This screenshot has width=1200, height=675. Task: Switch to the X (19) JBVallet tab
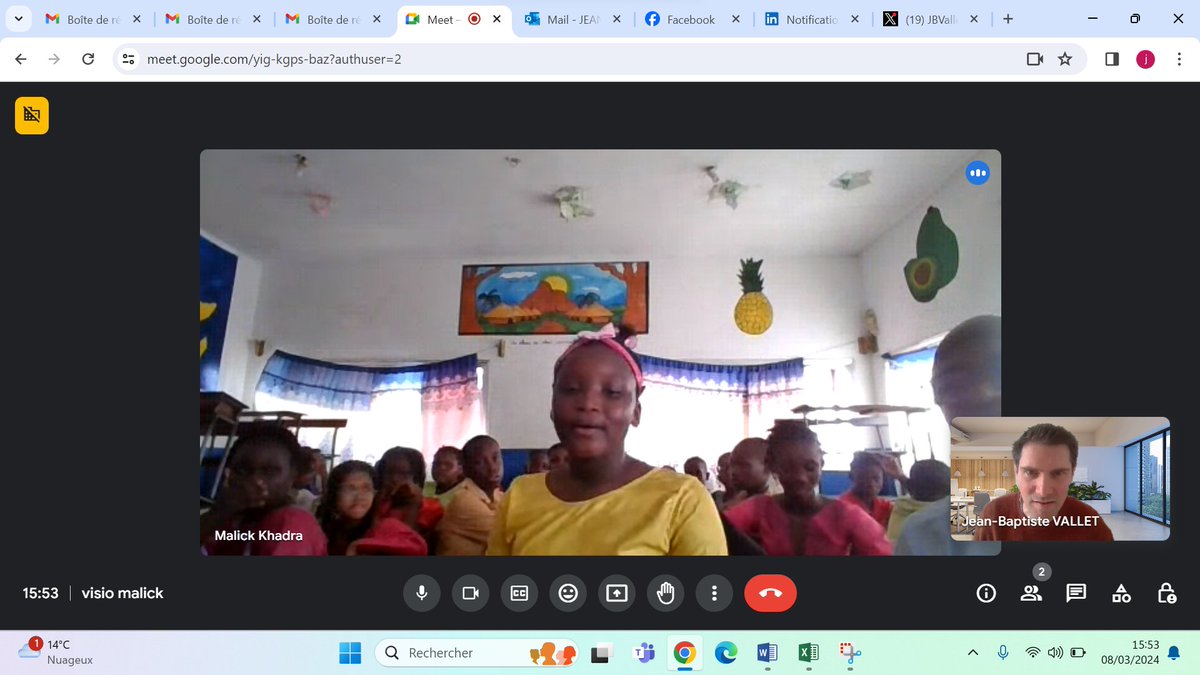click(x=930, y=19)
